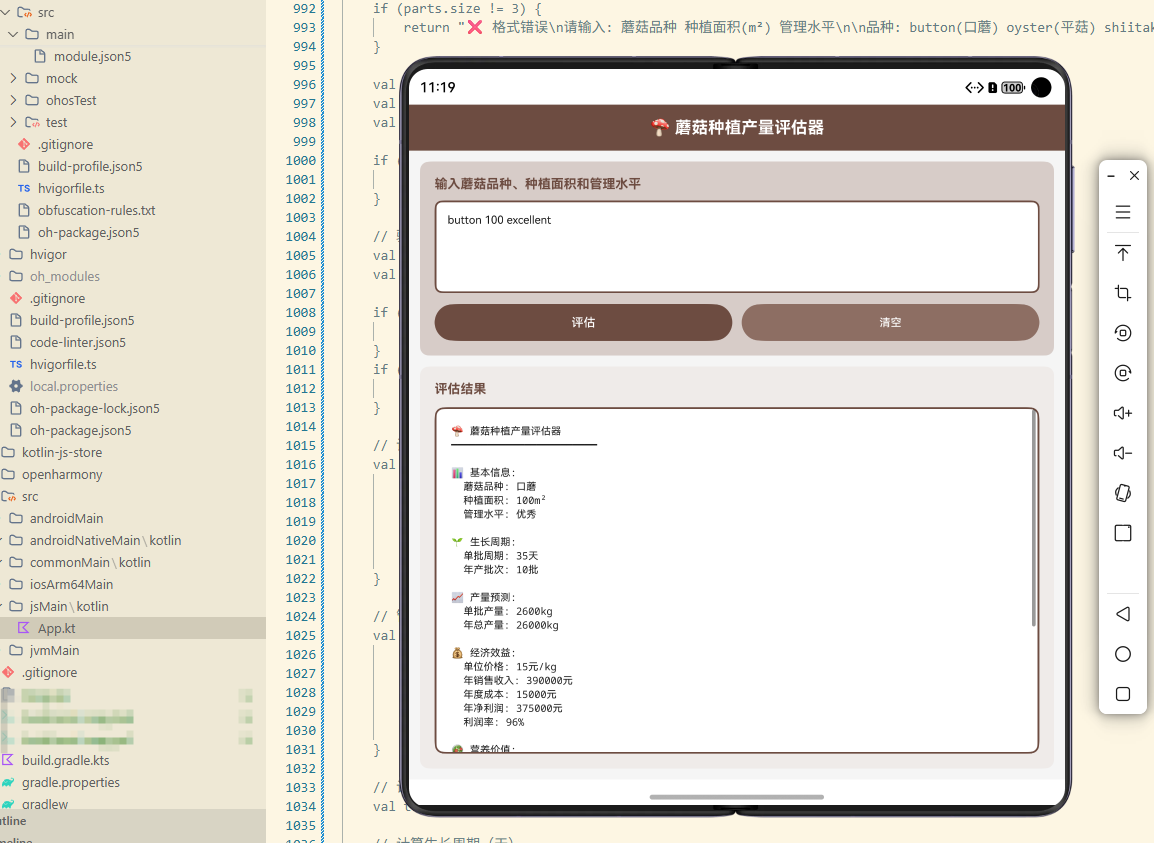Click the fold device icon in emulator toolbar
1154x843 pixels.
(x=1122, y=493)
